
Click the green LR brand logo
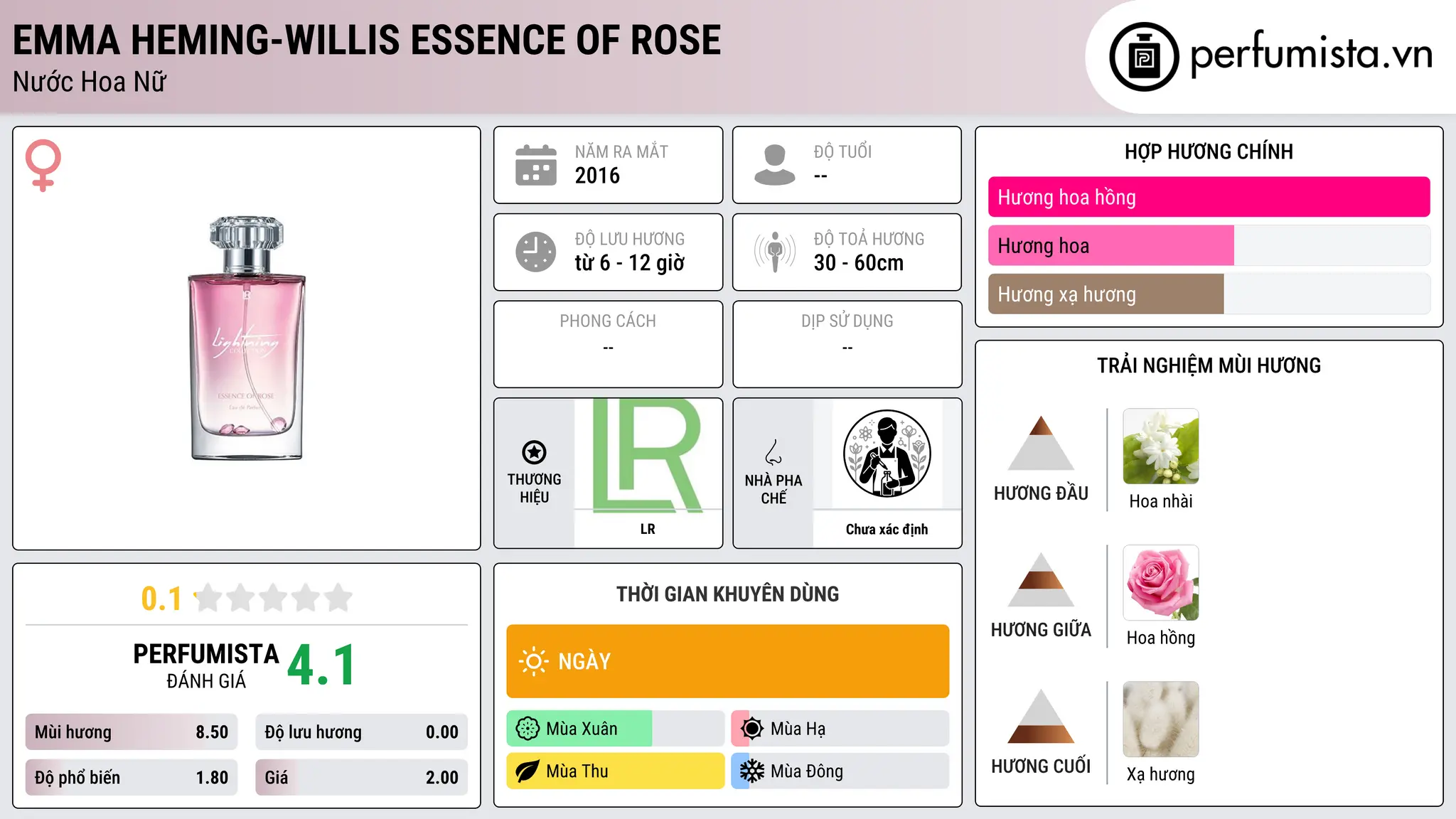coord(647,455)
